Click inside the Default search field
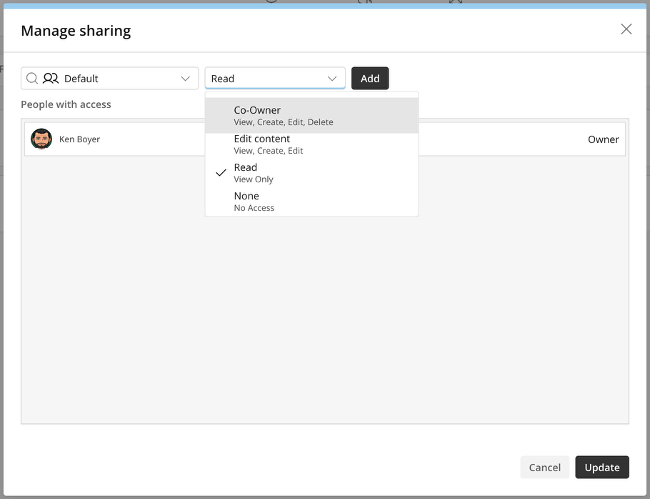This screenshot has height=500, width=650. tap(110, 78)
